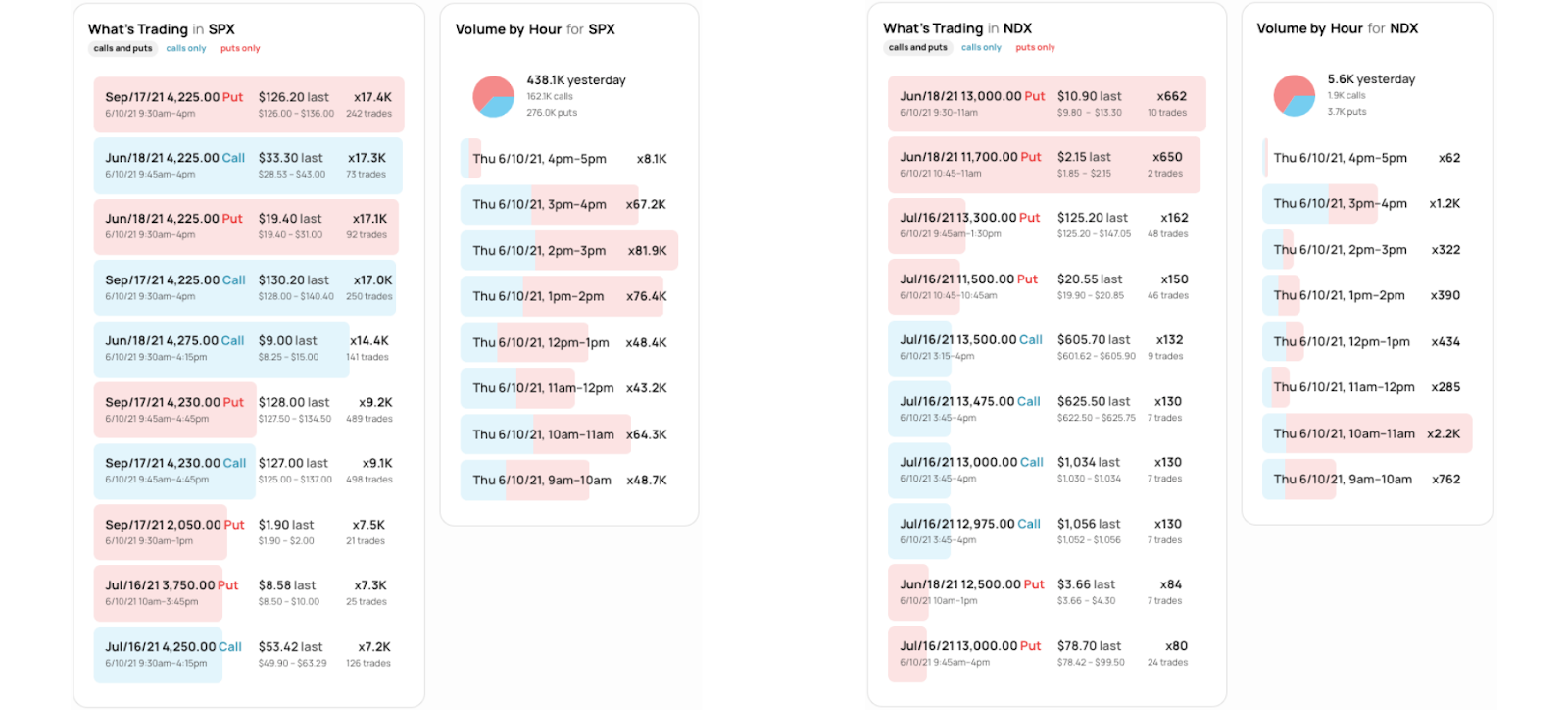Screen dimensions: 1568x710
Task: Select 'calls and puts' filter in NDX panel
Action: click(918, 47)
